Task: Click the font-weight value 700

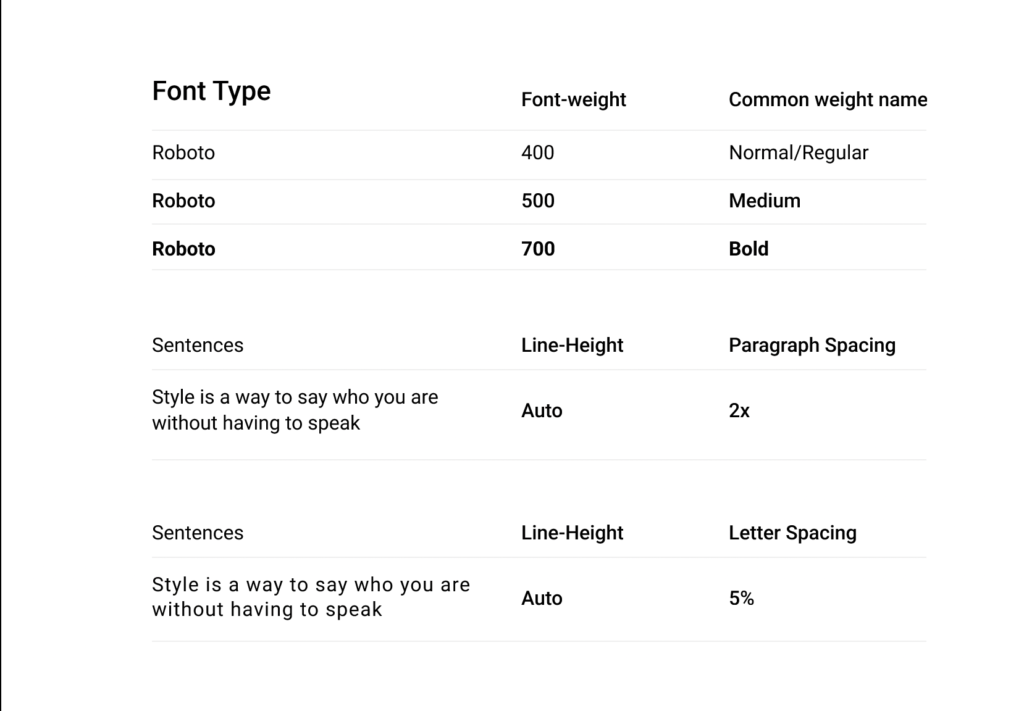Action: (x=538, y=249)
